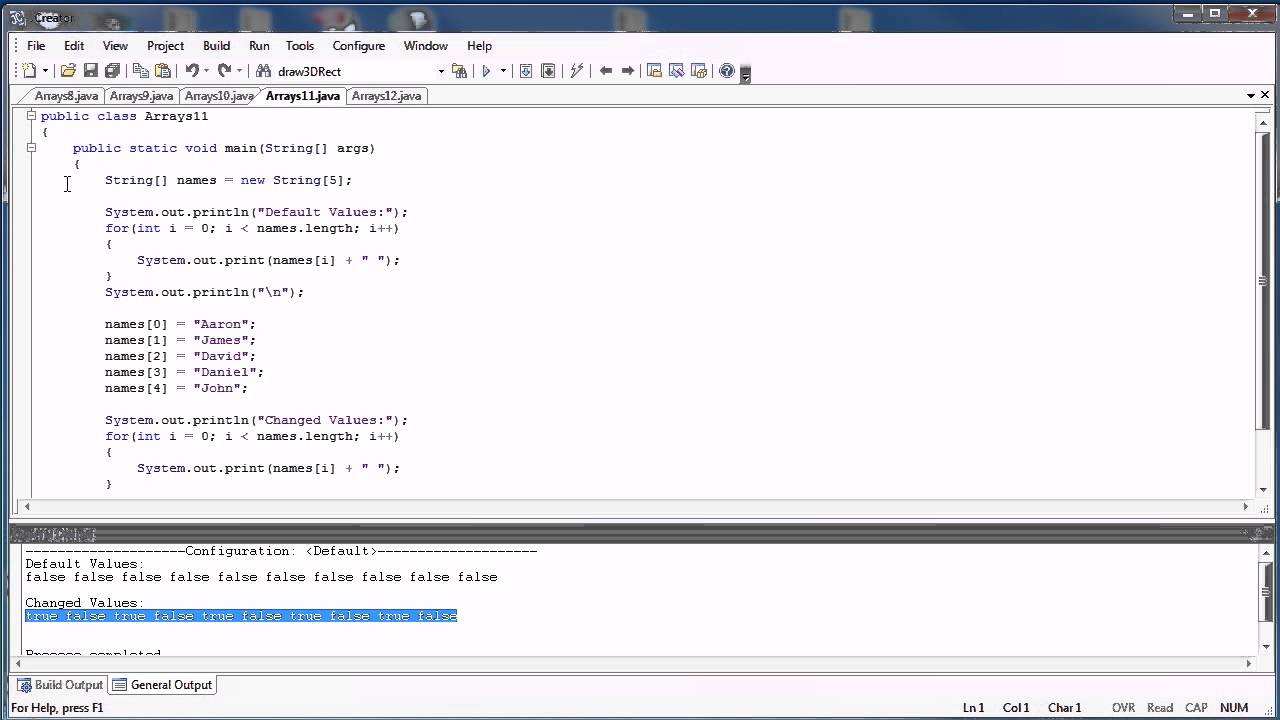Switch to the Arrays10.java tab
Viewport: 1280px width, 720px height.
[x=217, y=96]
